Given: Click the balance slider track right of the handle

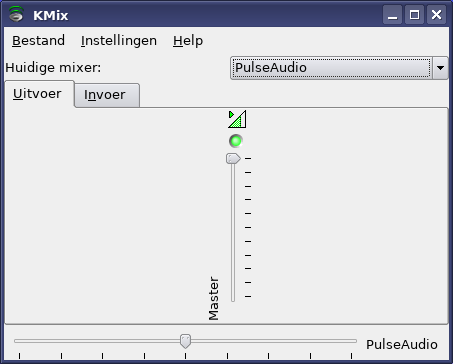Looking at the screenshot, I should 273,341.
